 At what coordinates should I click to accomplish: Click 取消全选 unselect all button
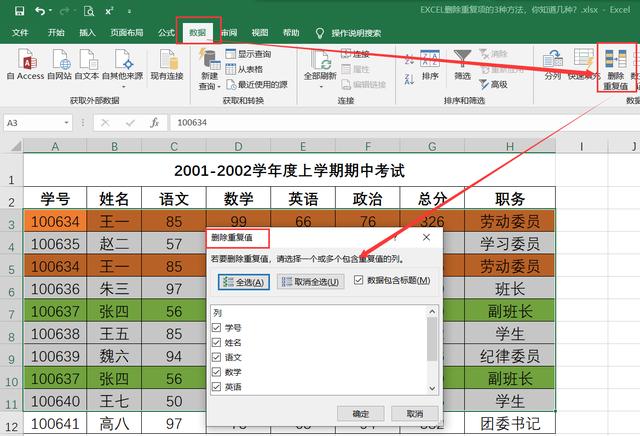[x=310, y=282]
